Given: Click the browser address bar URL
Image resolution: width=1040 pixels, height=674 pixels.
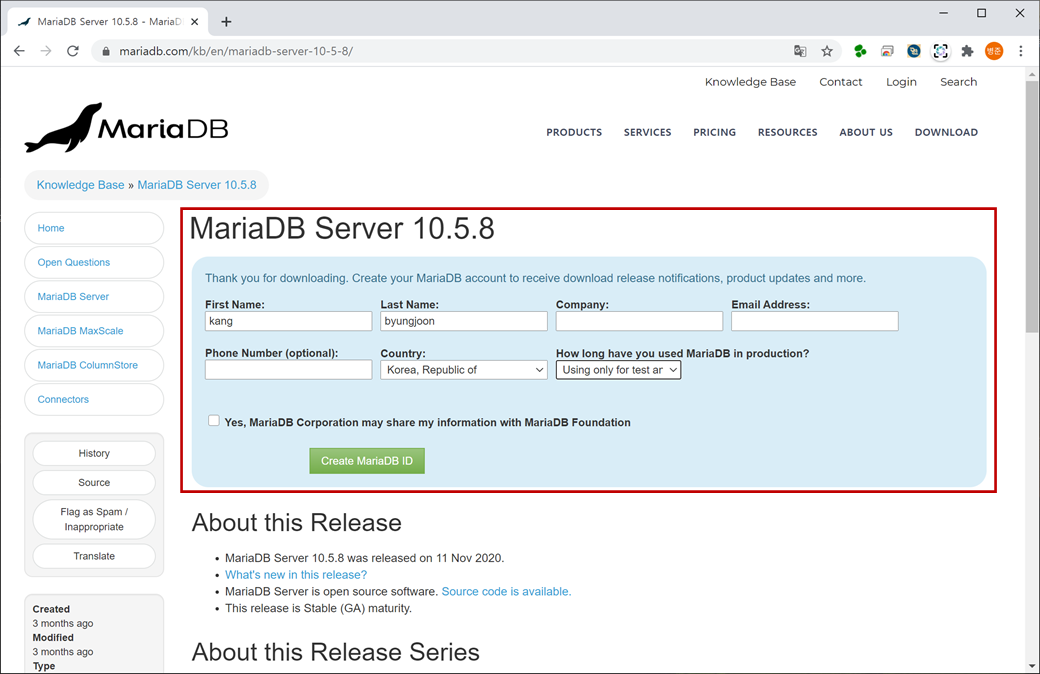Looking at the screenshot, I should pyautogui.click(x=236, y=51).
